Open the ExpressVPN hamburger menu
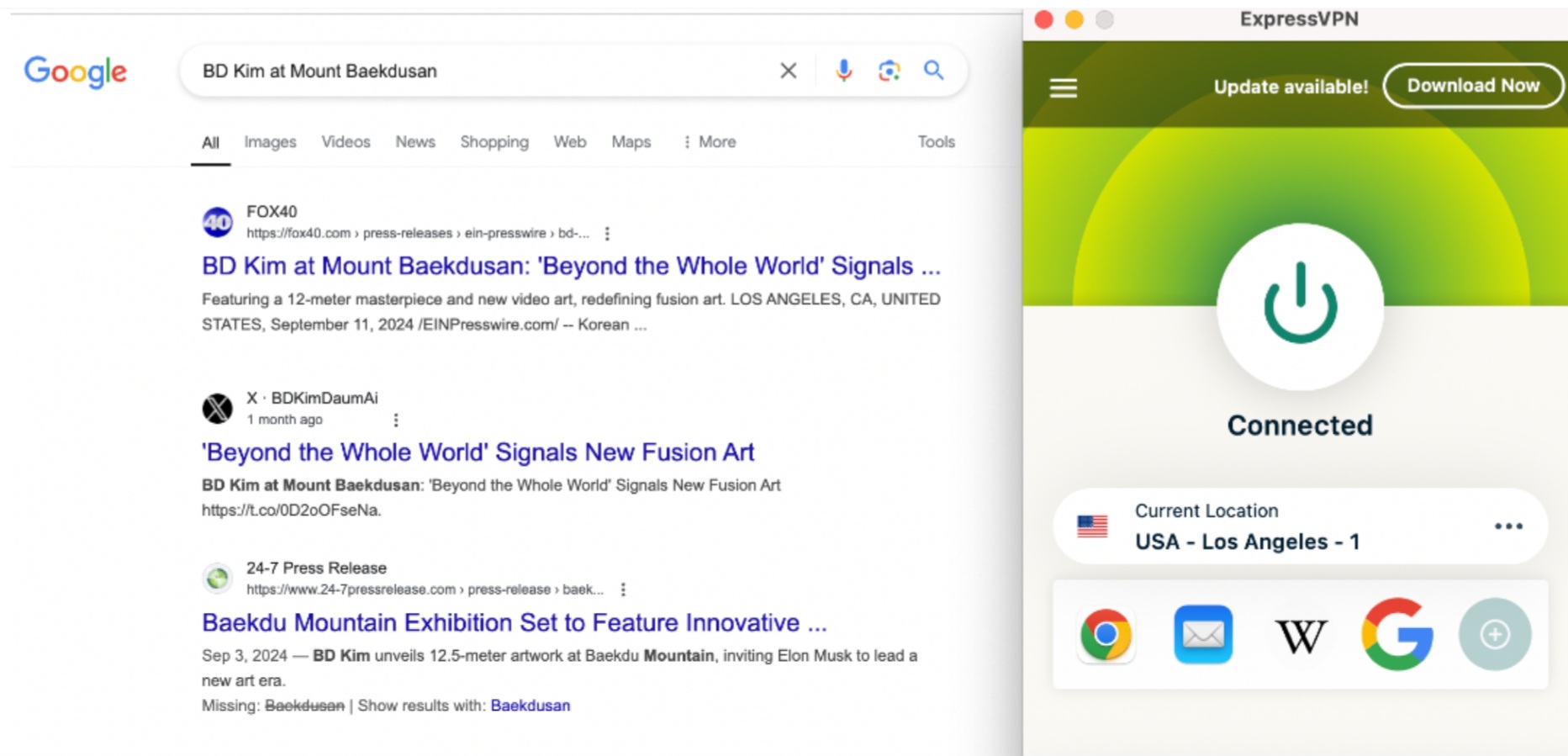The height and width of the screenshot is (756, 1568). point(1064,87)
